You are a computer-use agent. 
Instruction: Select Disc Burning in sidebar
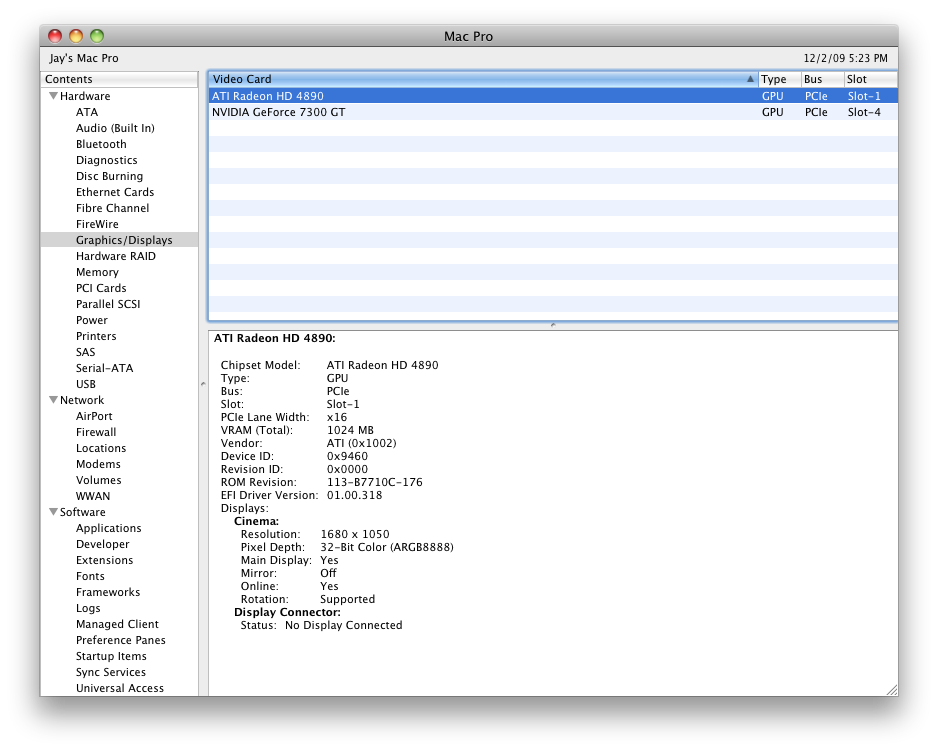coord(109,176)
